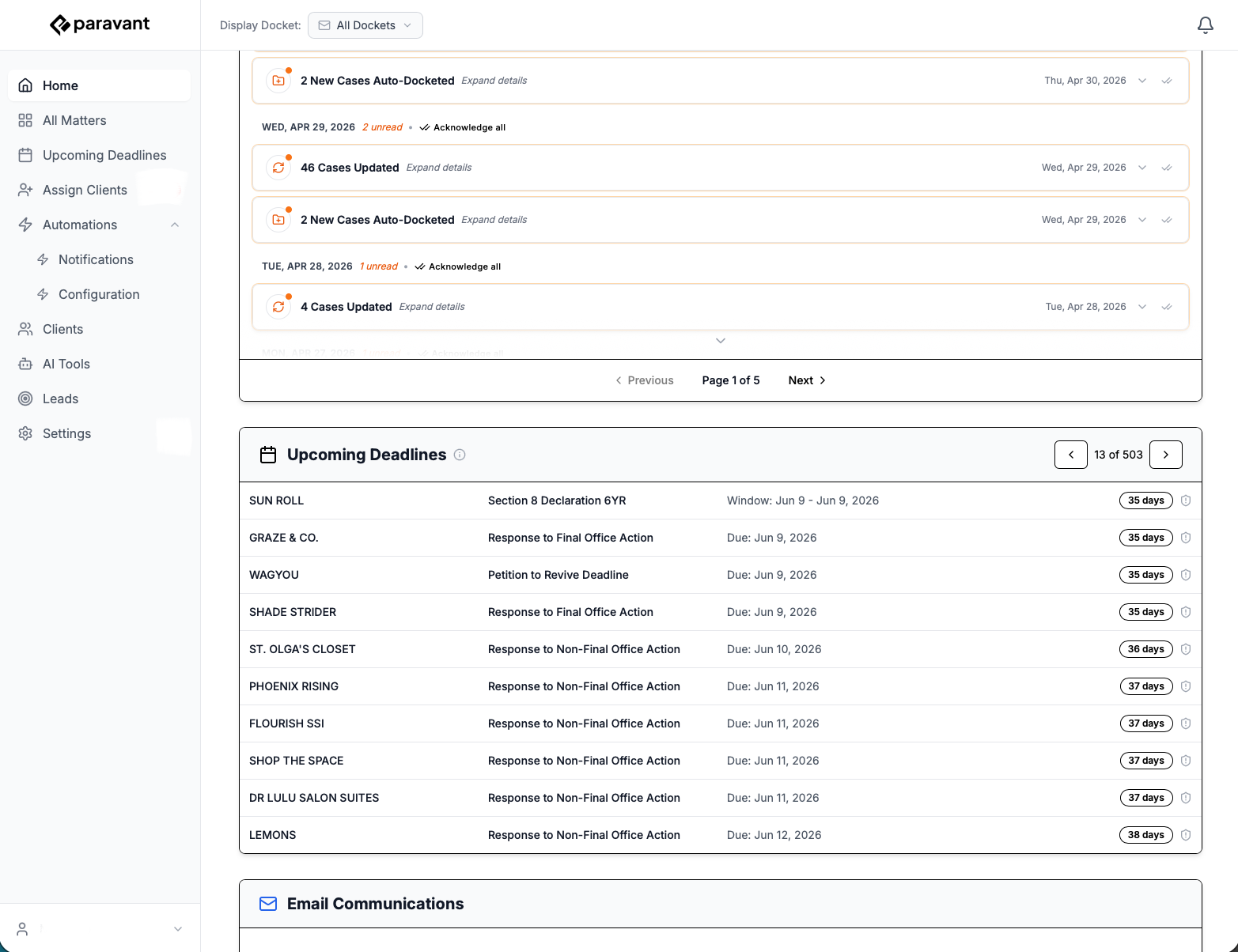Image resolution: width=1238 pixels, height=952 pixels.
Task: Click folder icon on Apr 30 Auto-Docketed card
Action: [278, 81]
